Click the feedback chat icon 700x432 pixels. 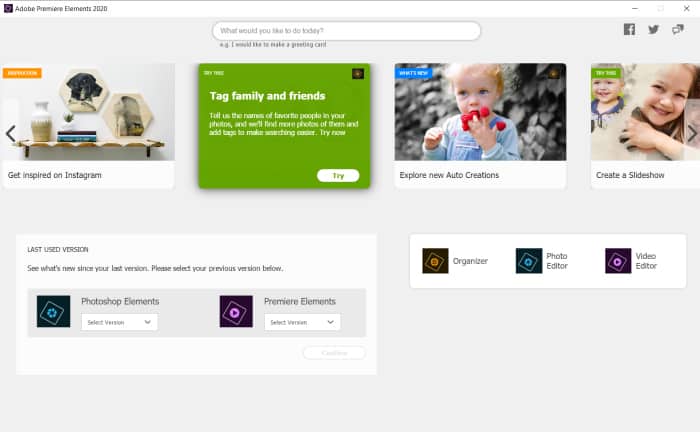(678, 29)
